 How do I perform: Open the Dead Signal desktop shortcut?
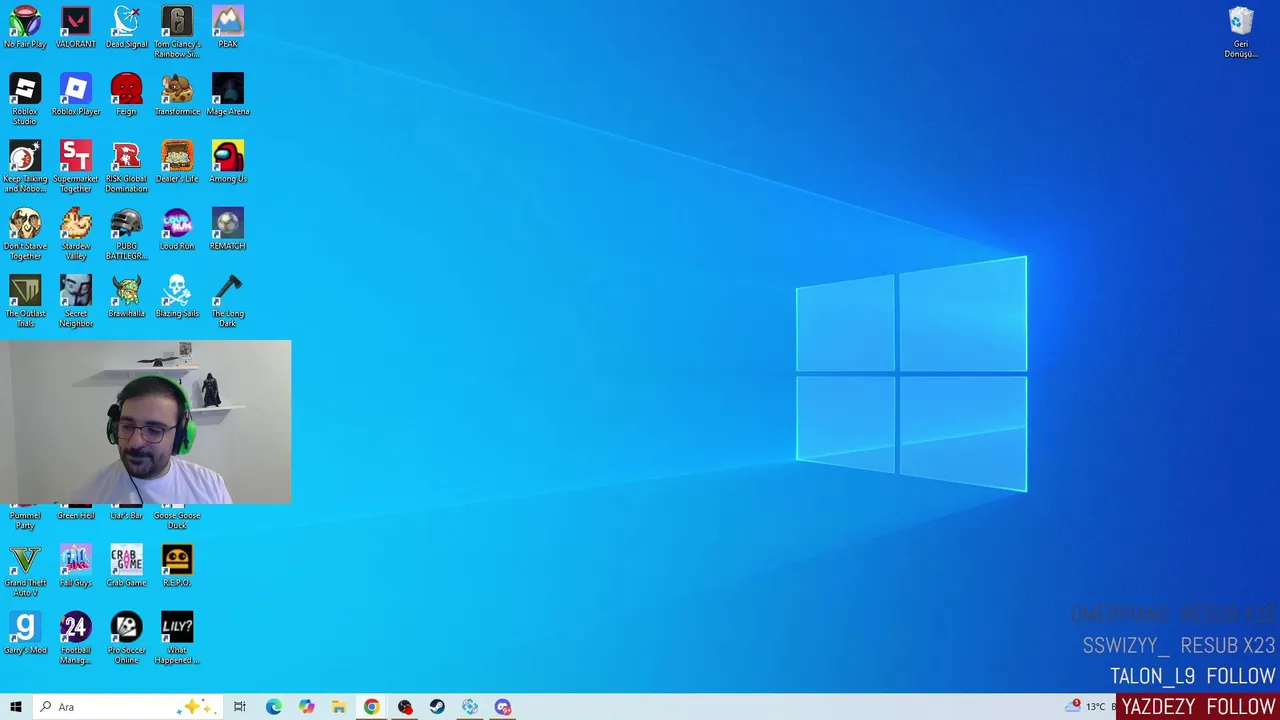point(127,27)
